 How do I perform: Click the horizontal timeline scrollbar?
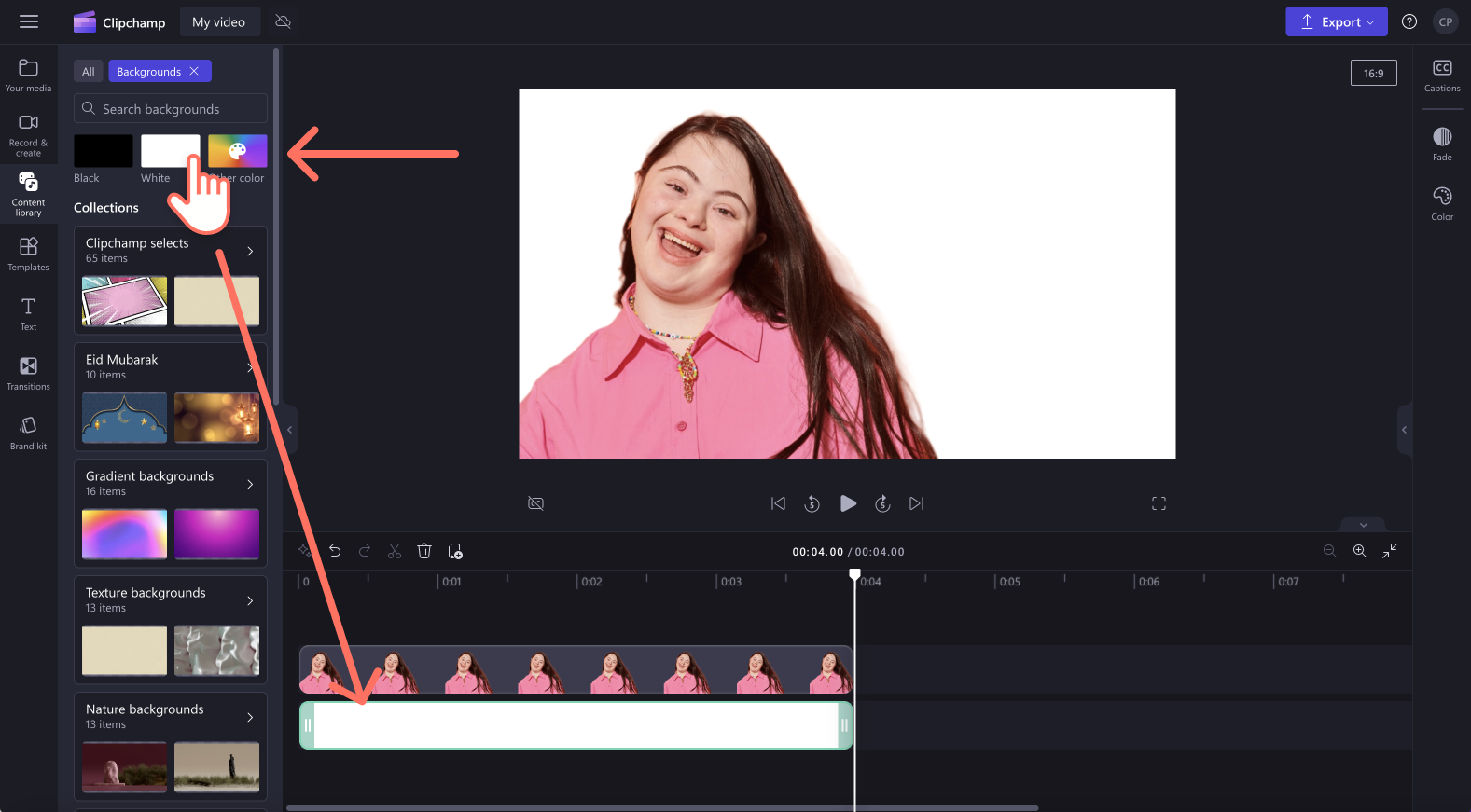[662, 808]
